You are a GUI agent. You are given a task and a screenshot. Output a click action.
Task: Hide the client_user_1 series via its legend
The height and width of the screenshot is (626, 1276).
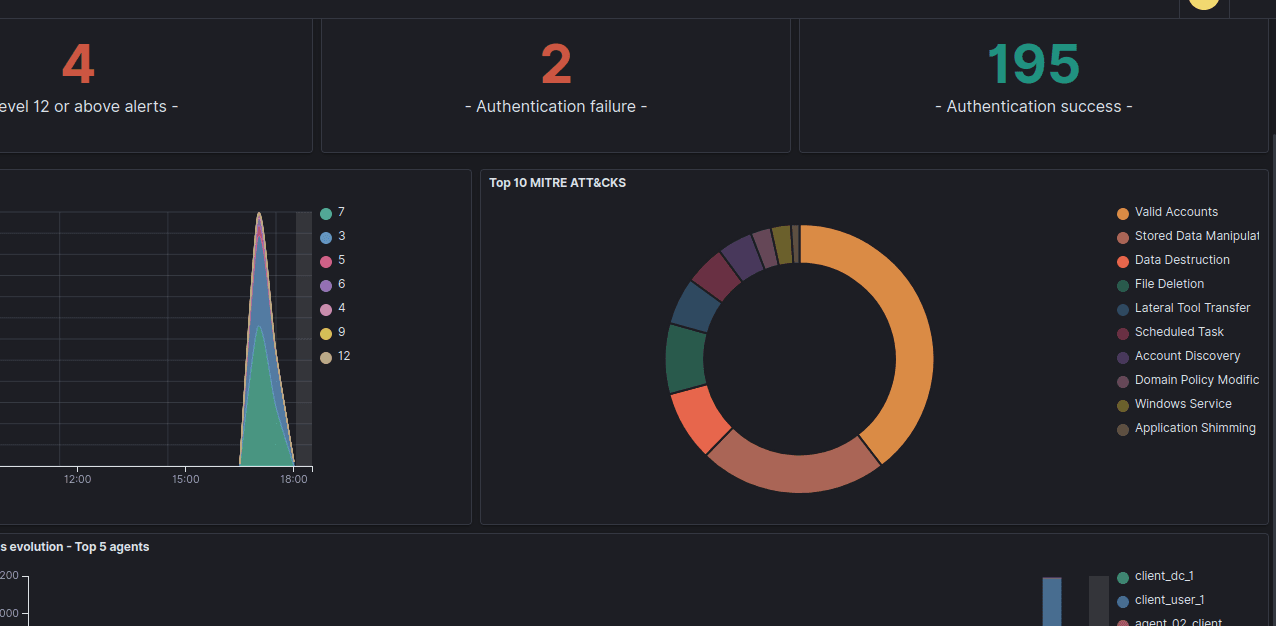[x=1170, y=600]
